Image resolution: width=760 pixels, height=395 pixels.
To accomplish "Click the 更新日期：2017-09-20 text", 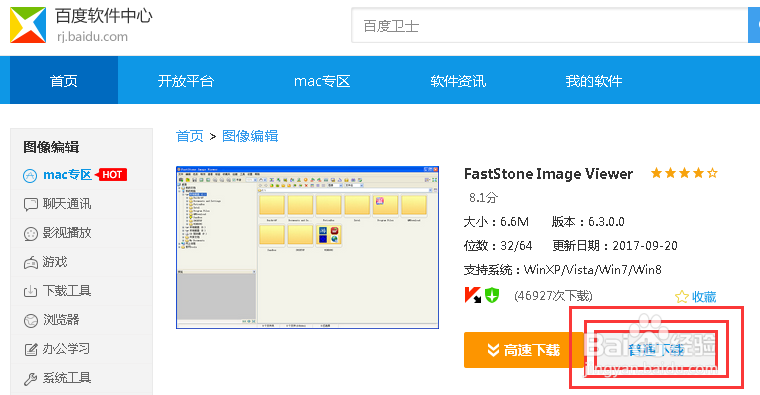I will click(x=615, y=246).
